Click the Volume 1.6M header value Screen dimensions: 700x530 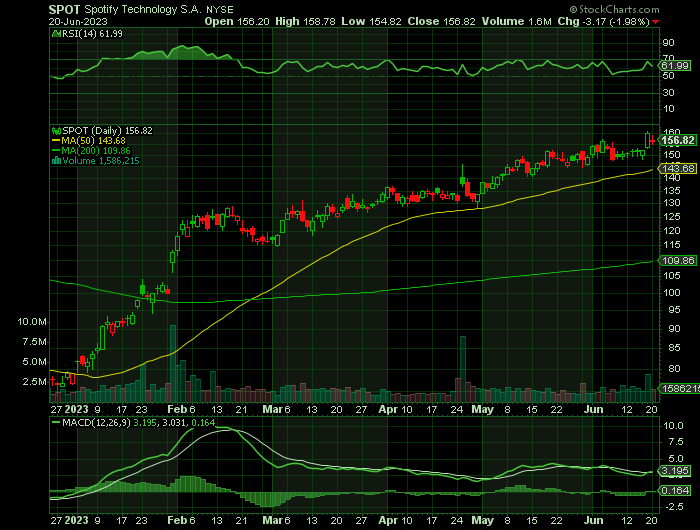(x=517, y=21)
